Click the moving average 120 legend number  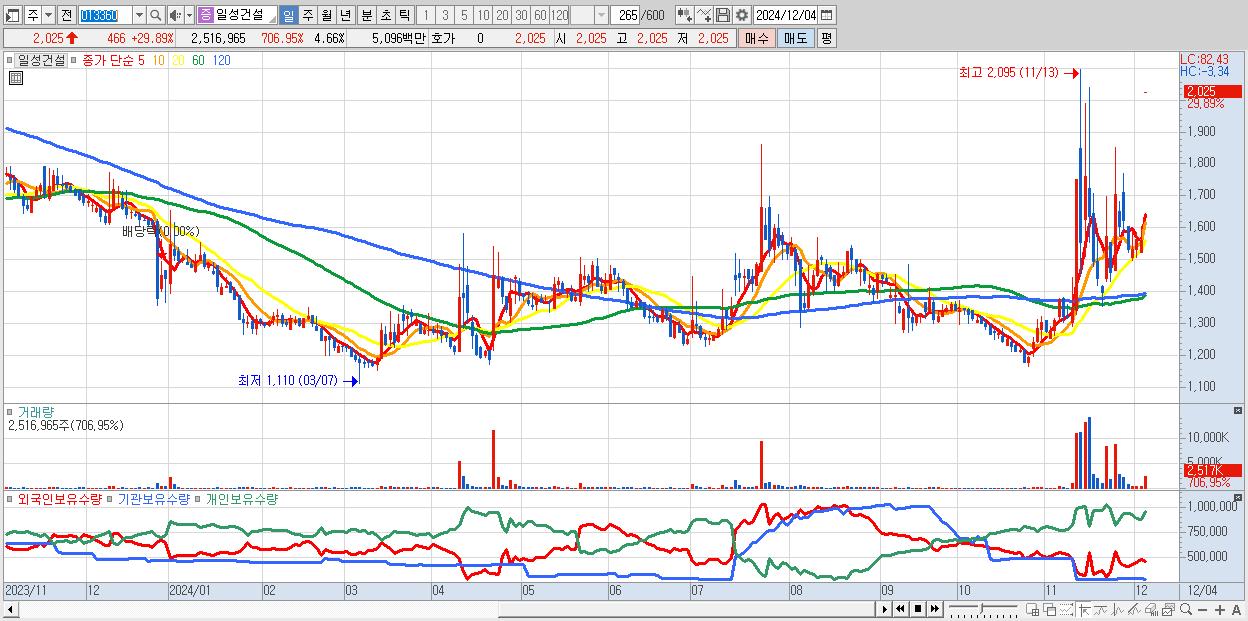coord(222,60)
